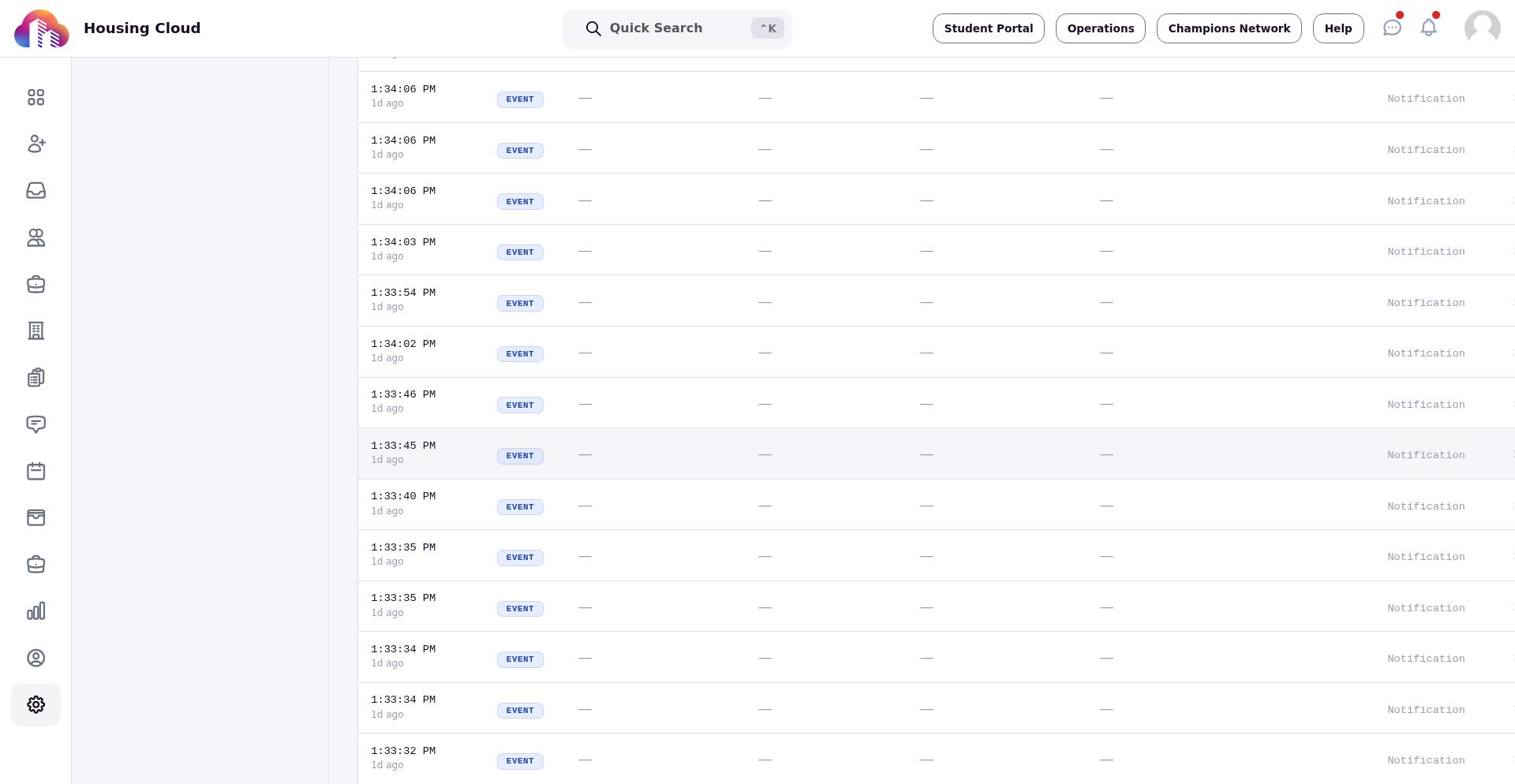This screenshot has width=1515, height=784.
Task: Click the ^K shortcut badge
Action: (x=768, y=28)
